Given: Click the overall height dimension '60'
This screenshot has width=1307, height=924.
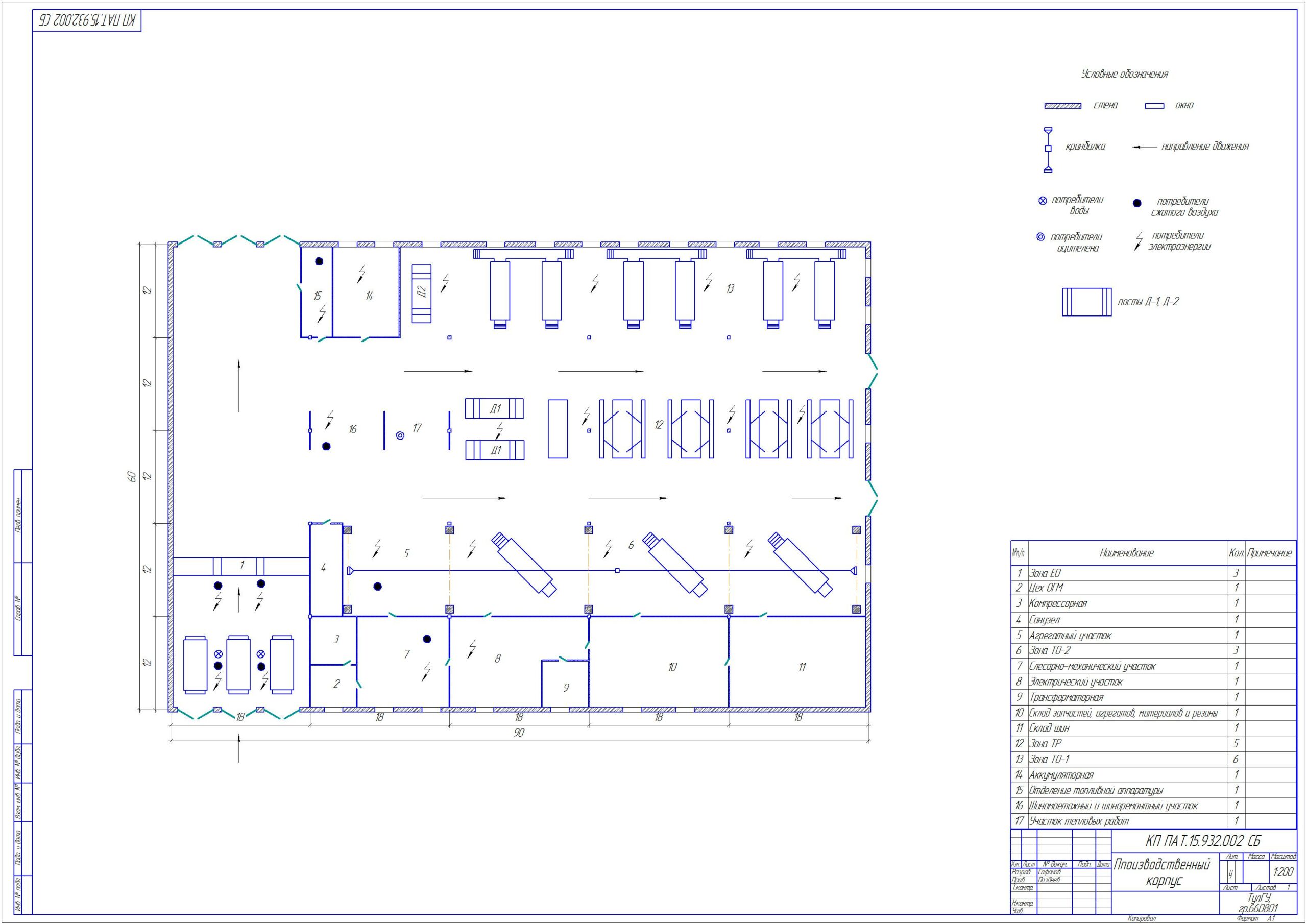Looking at the screenshot, I should click(x=132, y=476).
